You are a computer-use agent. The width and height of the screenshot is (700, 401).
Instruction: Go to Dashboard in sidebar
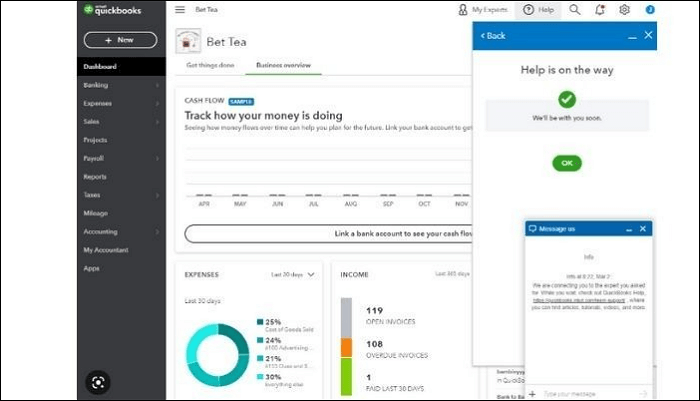121,67
